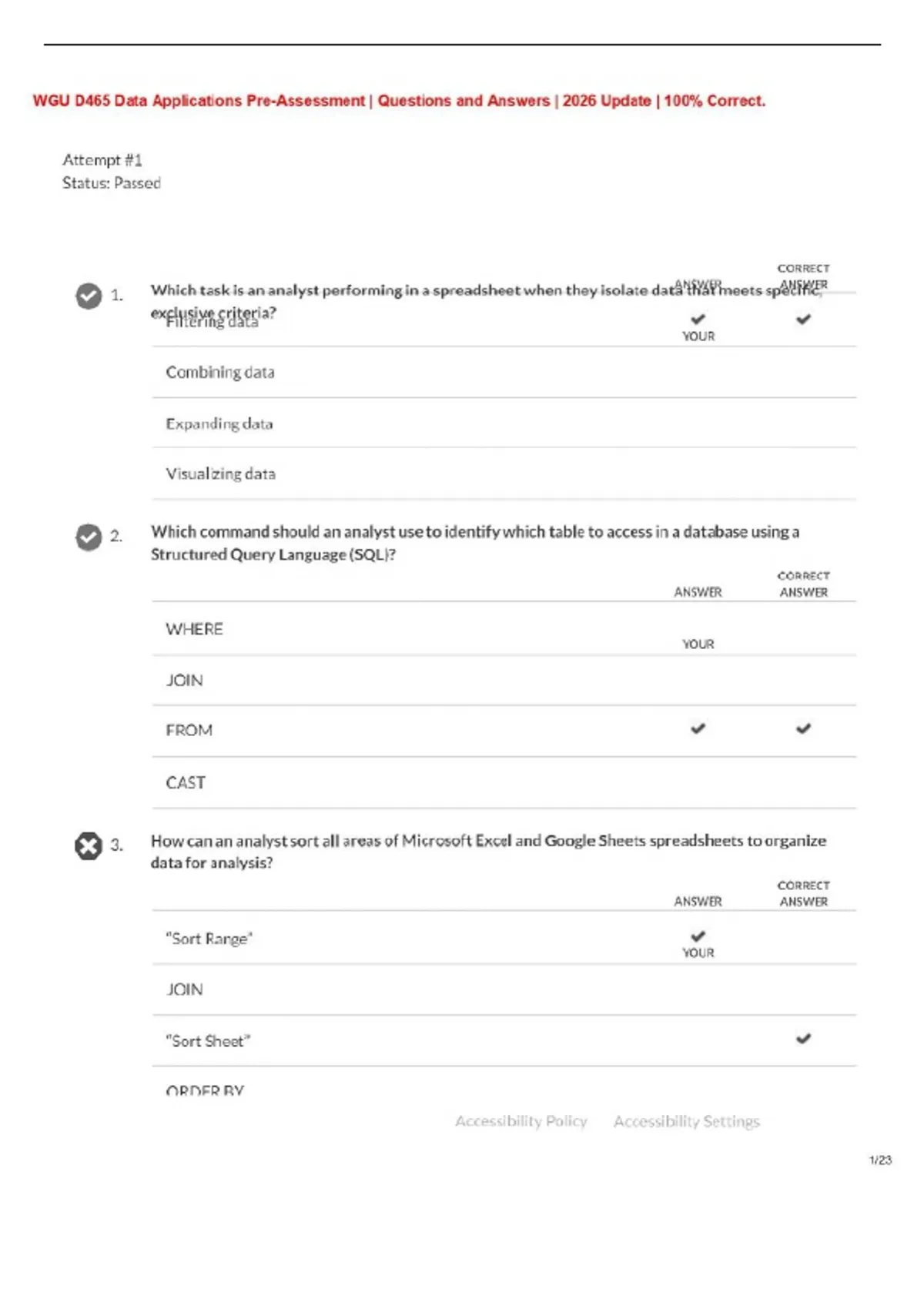Click FROM row your-answer checkmark

pyautogui.click(x=698, y=728)
